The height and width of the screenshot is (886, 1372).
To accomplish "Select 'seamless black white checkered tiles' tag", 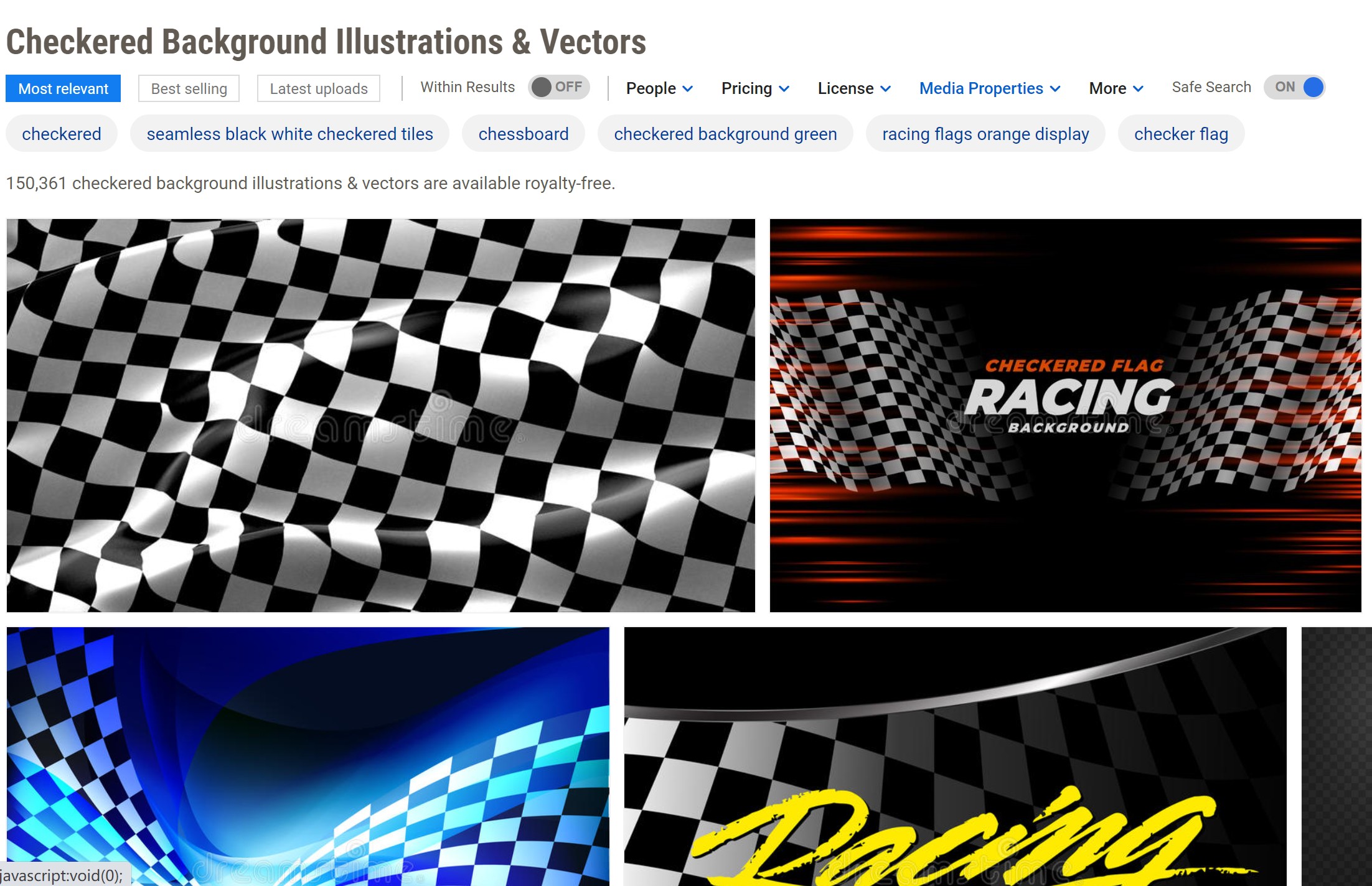I will [x=289, y=134].
